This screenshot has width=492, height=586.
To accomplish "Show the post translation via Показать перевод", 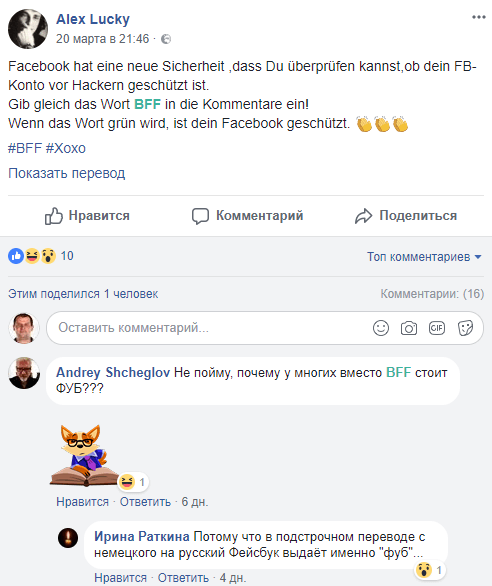I will (x=67, y=173).
